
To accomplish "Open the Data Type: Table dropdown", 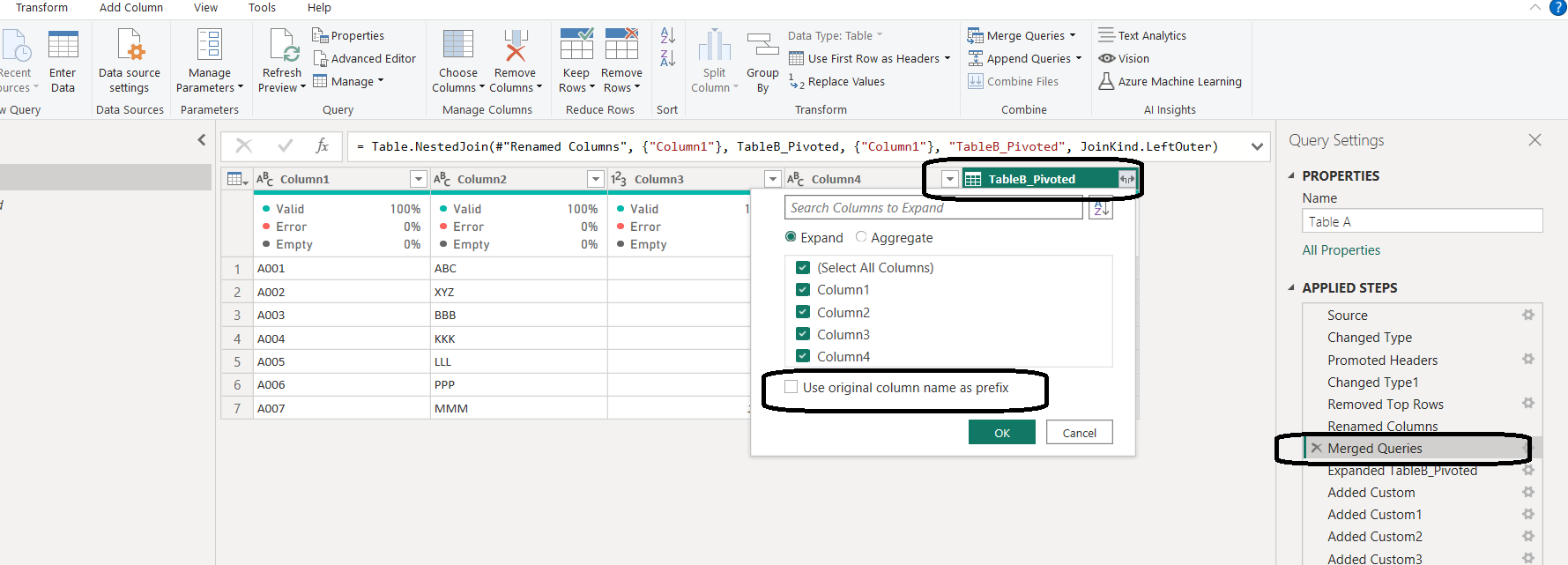I will [x=835, y=35].
